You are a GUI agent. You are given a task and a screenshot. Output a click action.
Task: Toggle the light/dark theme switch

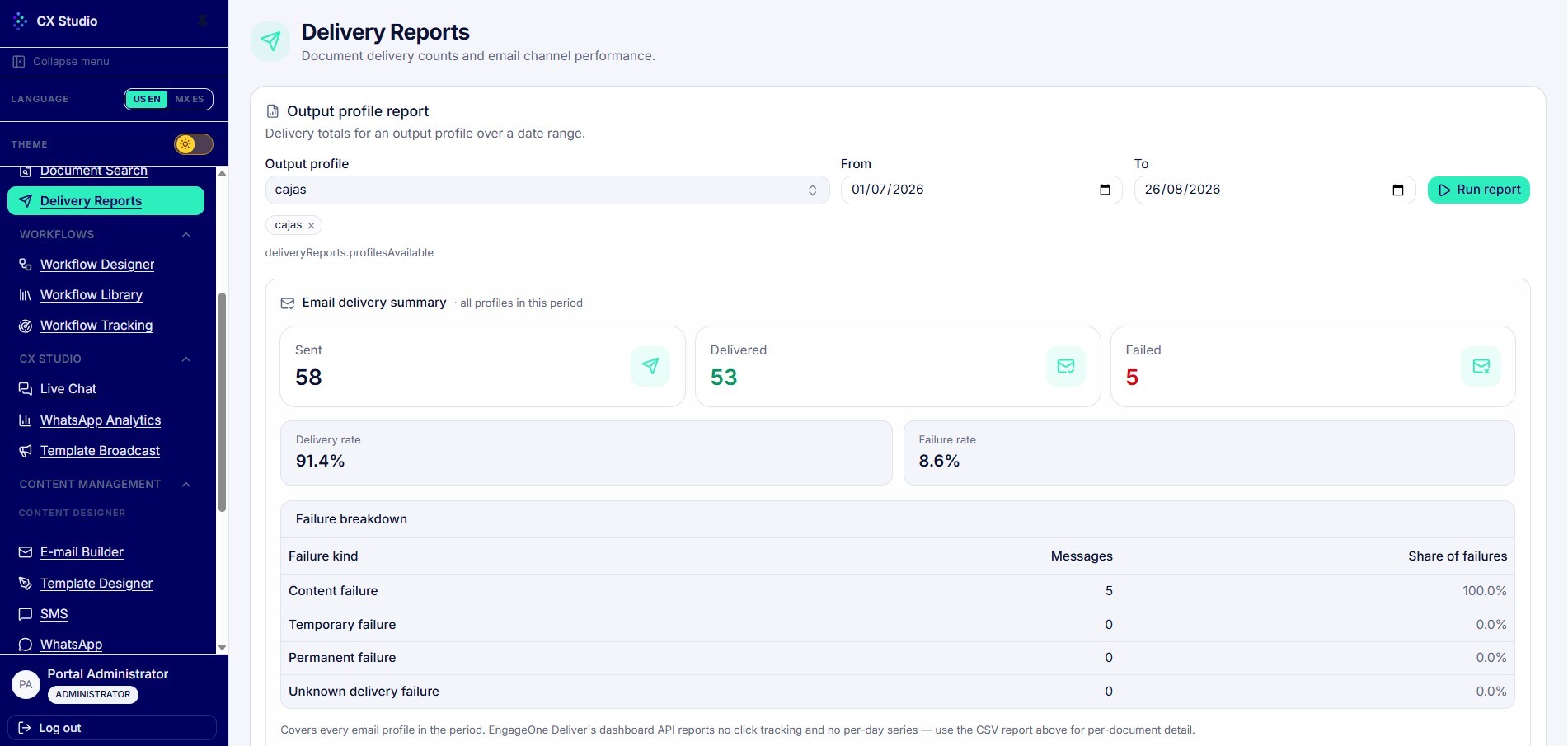click(194, 144)
